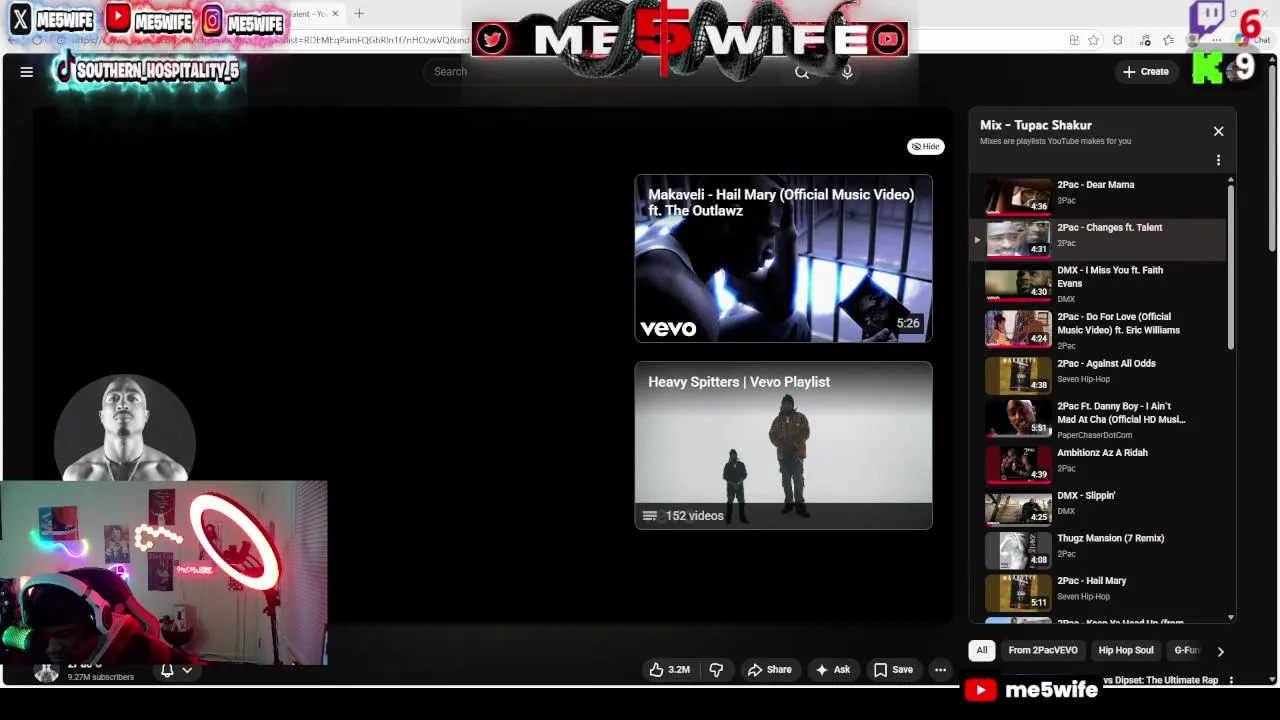Start voice search with microphone icon

[x=847, y=72]
